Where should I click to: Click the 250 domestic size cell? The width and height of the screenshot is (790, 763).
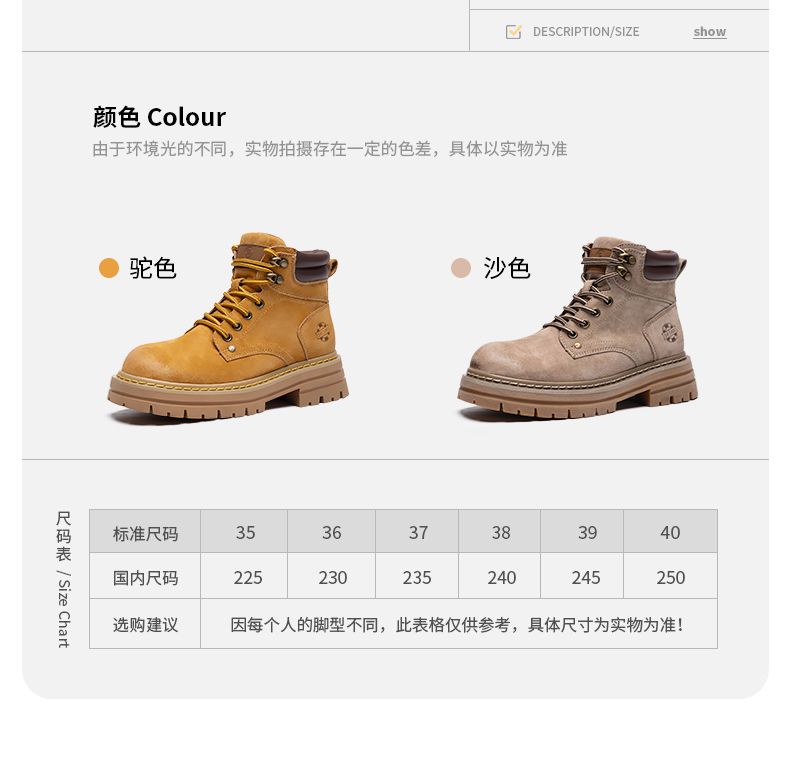tap(671, 577)
